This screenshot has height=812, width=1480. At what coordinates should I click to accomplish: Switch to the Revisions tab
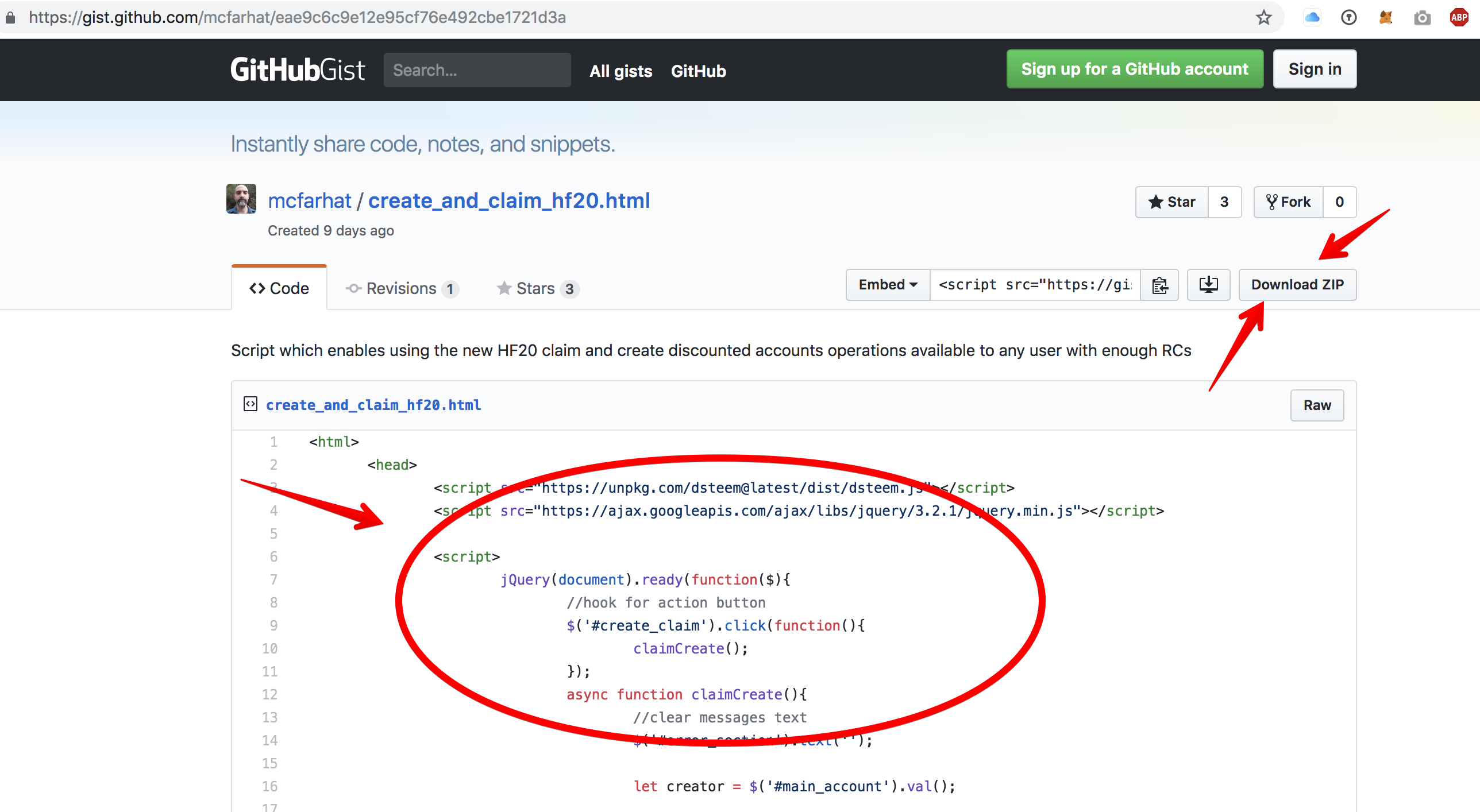[402, 288]
